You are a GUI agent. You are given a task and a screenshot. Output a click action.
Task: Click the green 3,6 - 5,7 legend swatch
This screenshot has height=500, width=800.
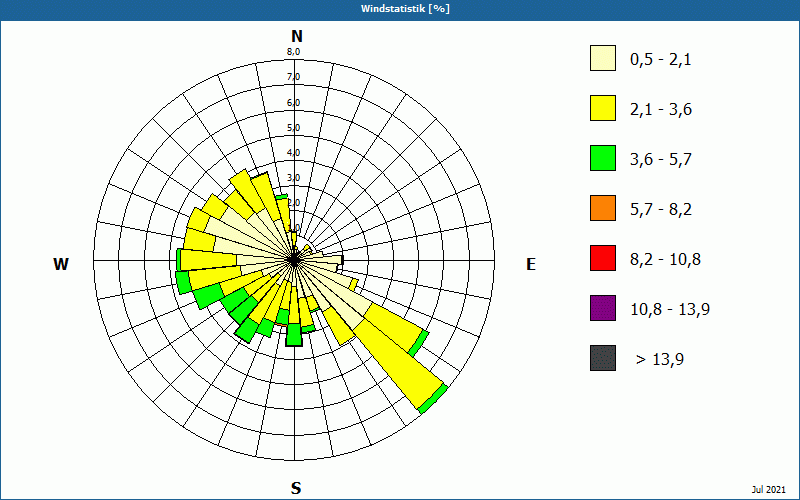(603, 158)
